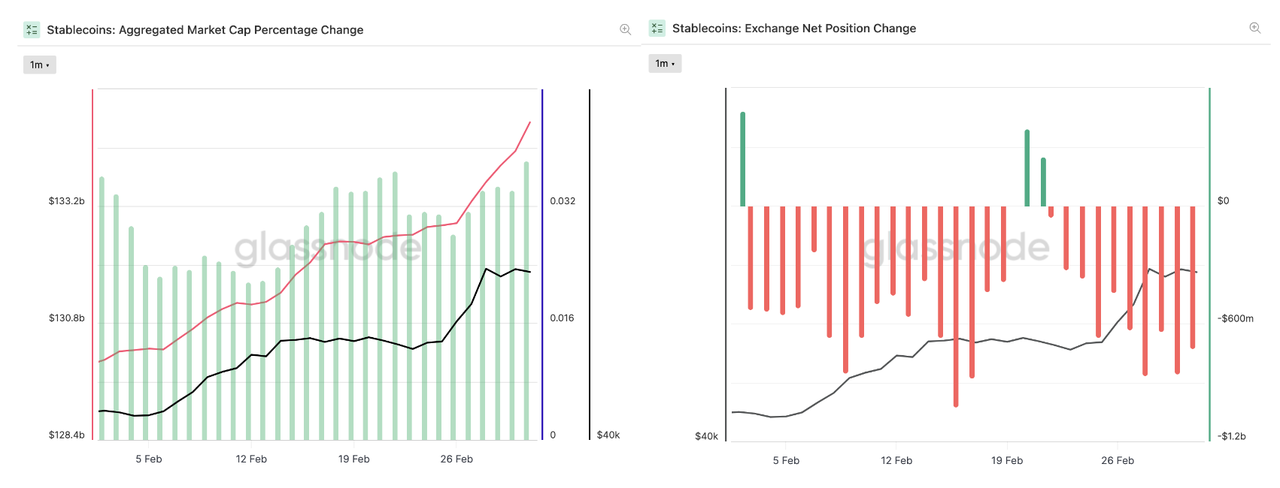Viewport: 1280px width, 488px height.
Task: Open the 1m dropdown on the Market Cap chart
Action: point(39,65)
